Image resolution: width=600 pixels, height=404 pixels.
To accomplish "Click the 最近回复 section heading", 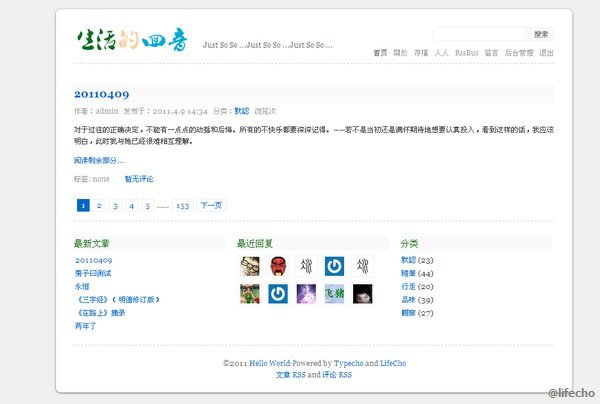I will pyautogui.click(x=255, y=243).
